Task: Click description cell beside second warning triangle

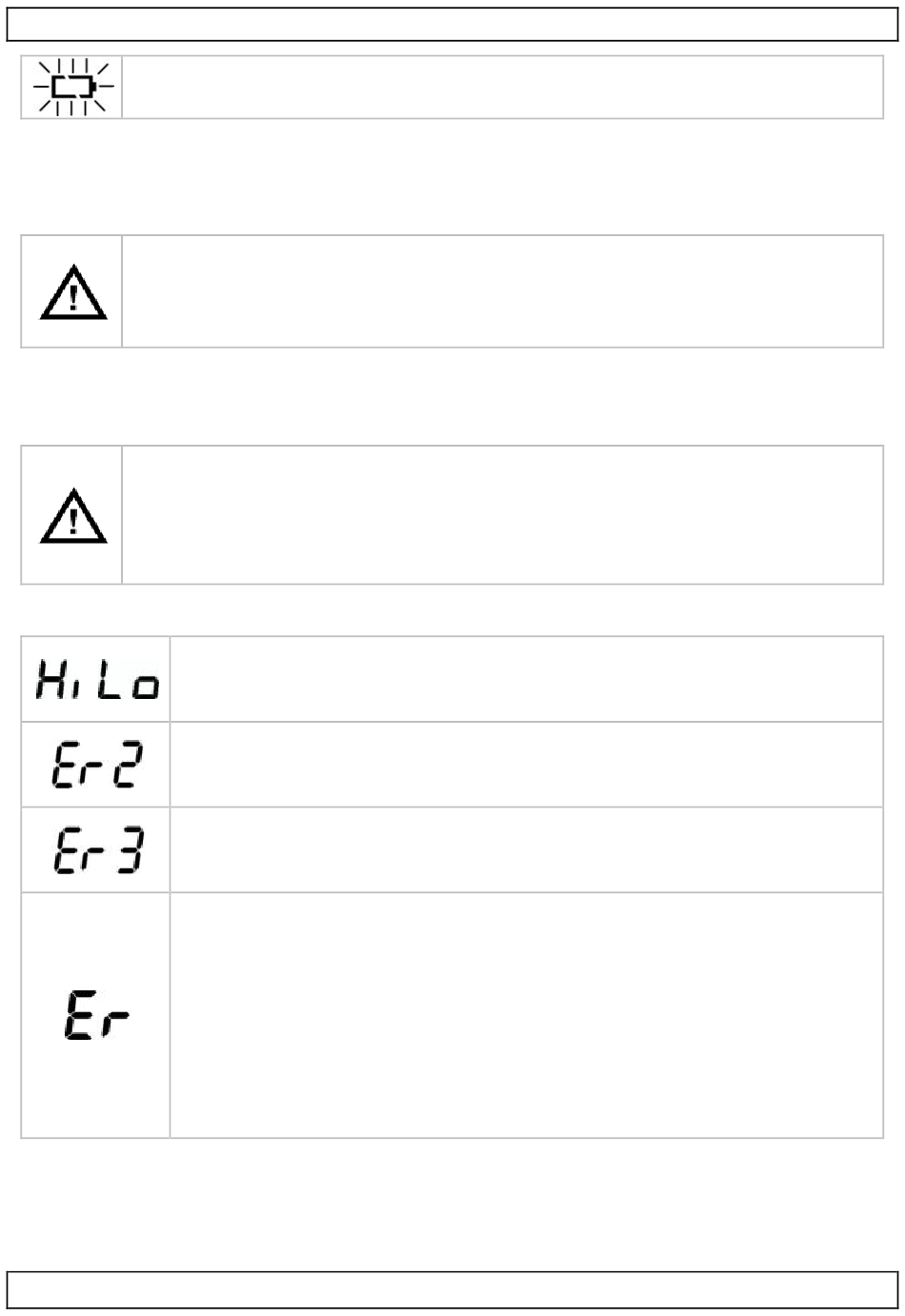Action: [x=503, y=514]
